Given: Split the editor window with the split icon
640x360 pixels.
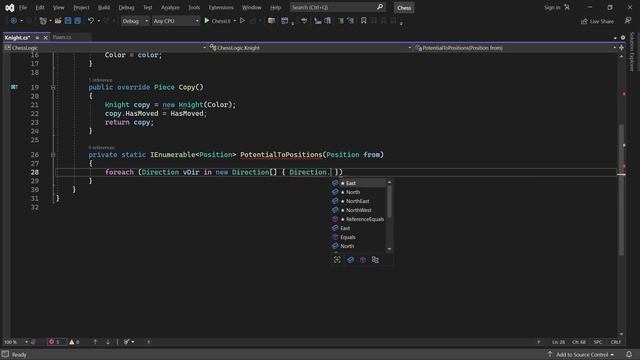Looking at the screenshot, I should [x=621, y=48].
